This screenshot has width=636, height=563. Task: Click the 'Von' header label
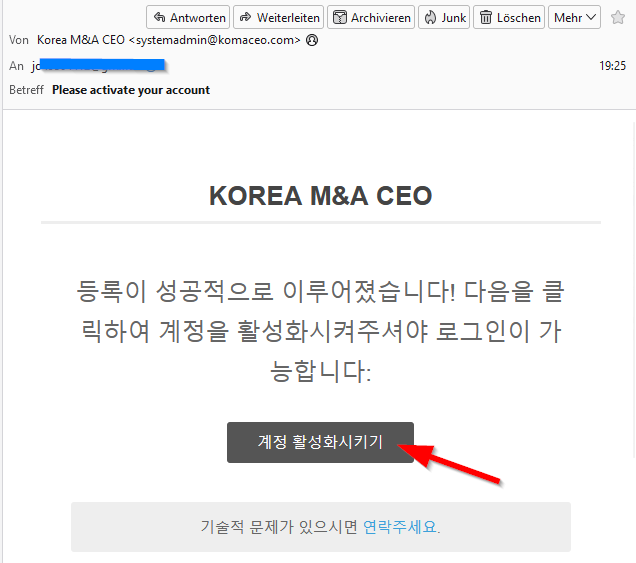pos(19,40)
